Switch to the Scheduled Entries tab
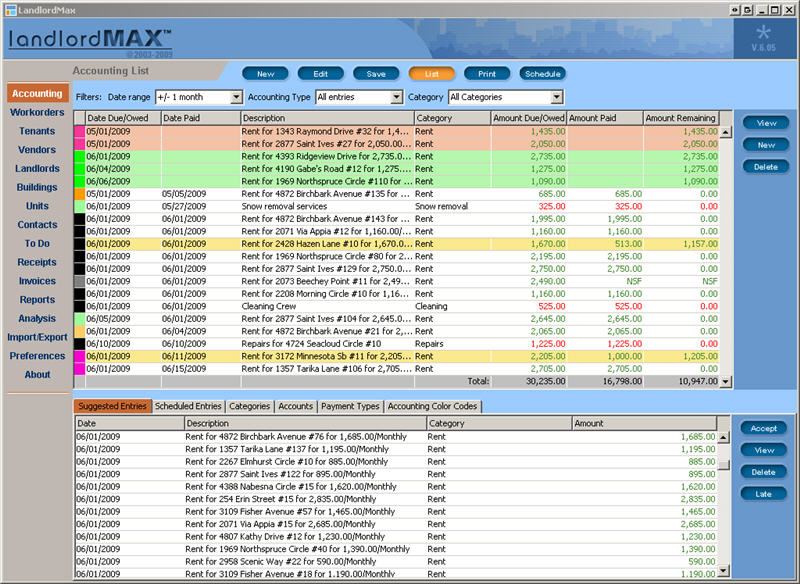 click(x=188, y=406)
